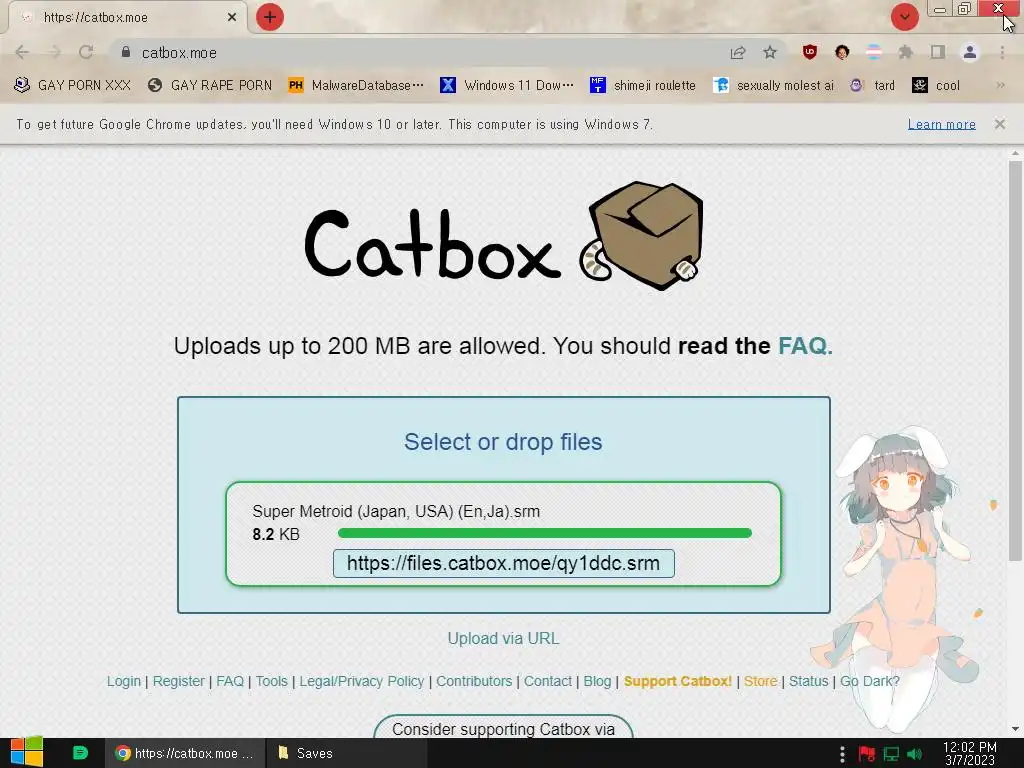Toggle dark mode with Go Dark?
Screen dimensions: 1024x768
pos(869,681)
